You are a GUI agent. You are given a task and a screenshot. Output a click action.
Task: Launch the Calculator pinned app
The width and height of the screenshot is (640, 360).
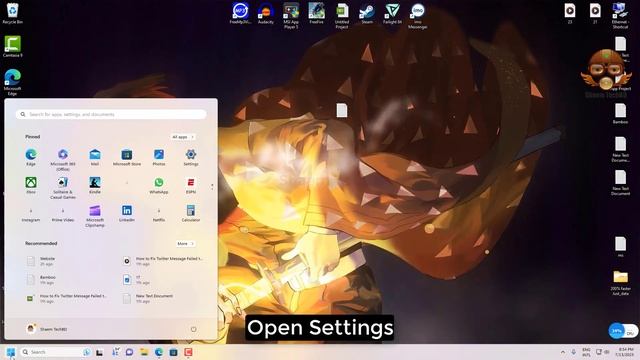(191, 213)
